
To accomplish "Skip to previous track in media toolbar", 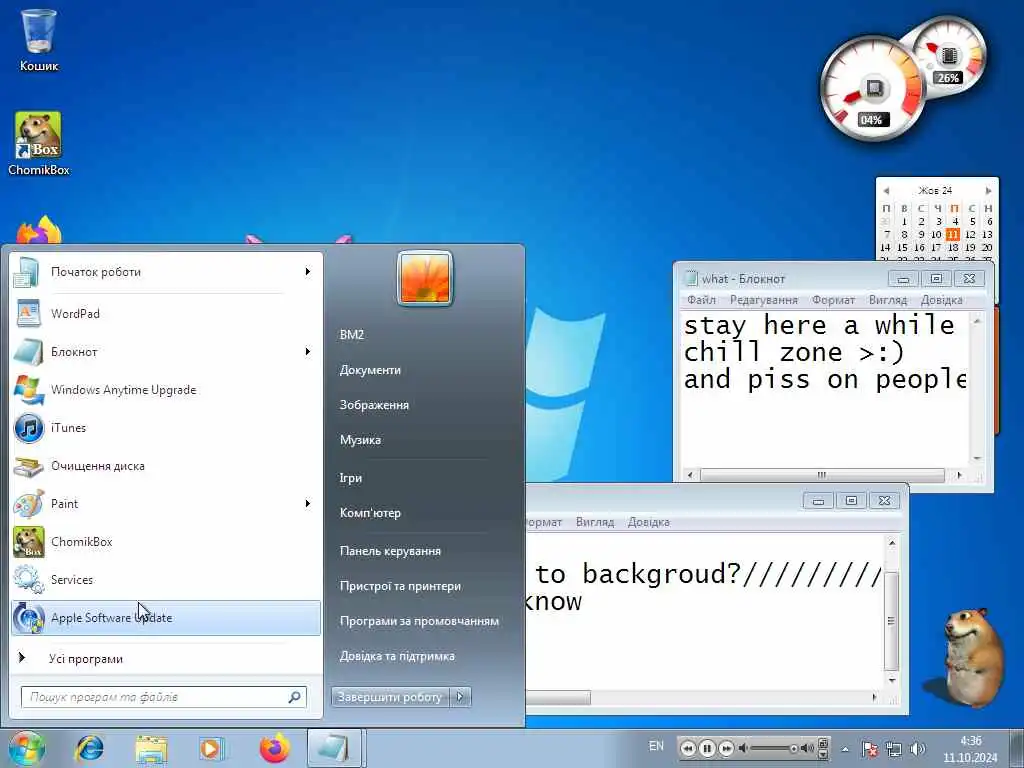I will [688, 748].
